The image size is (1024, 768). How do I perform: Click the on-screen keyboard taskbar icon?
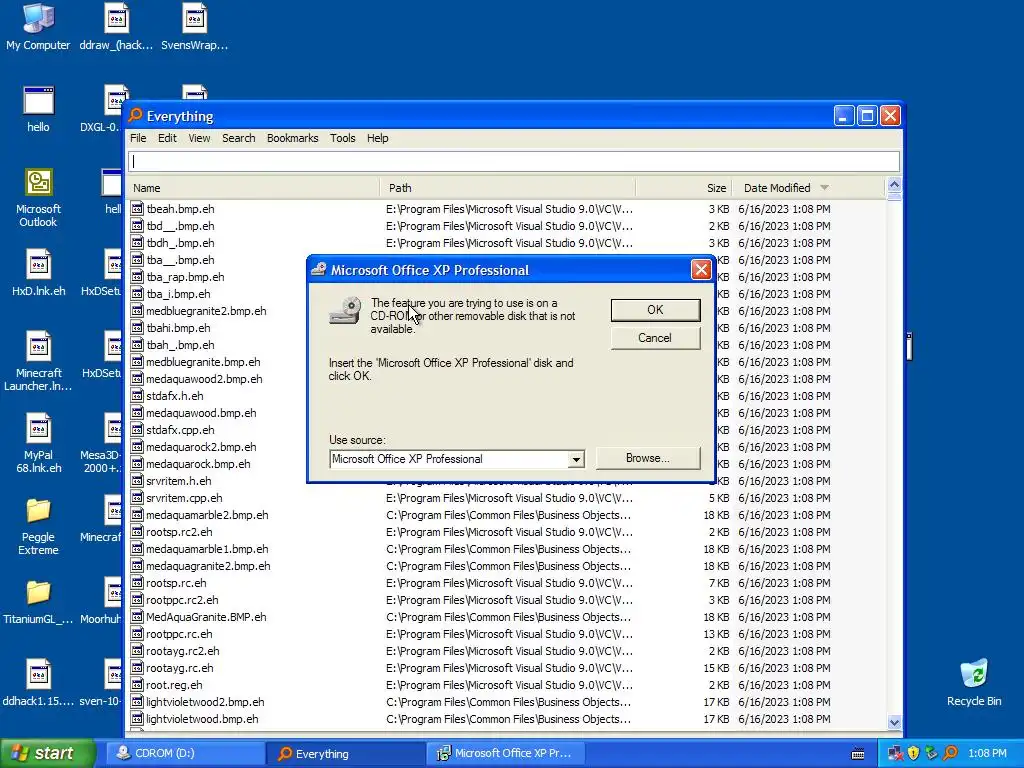click(x=858, y=754)
